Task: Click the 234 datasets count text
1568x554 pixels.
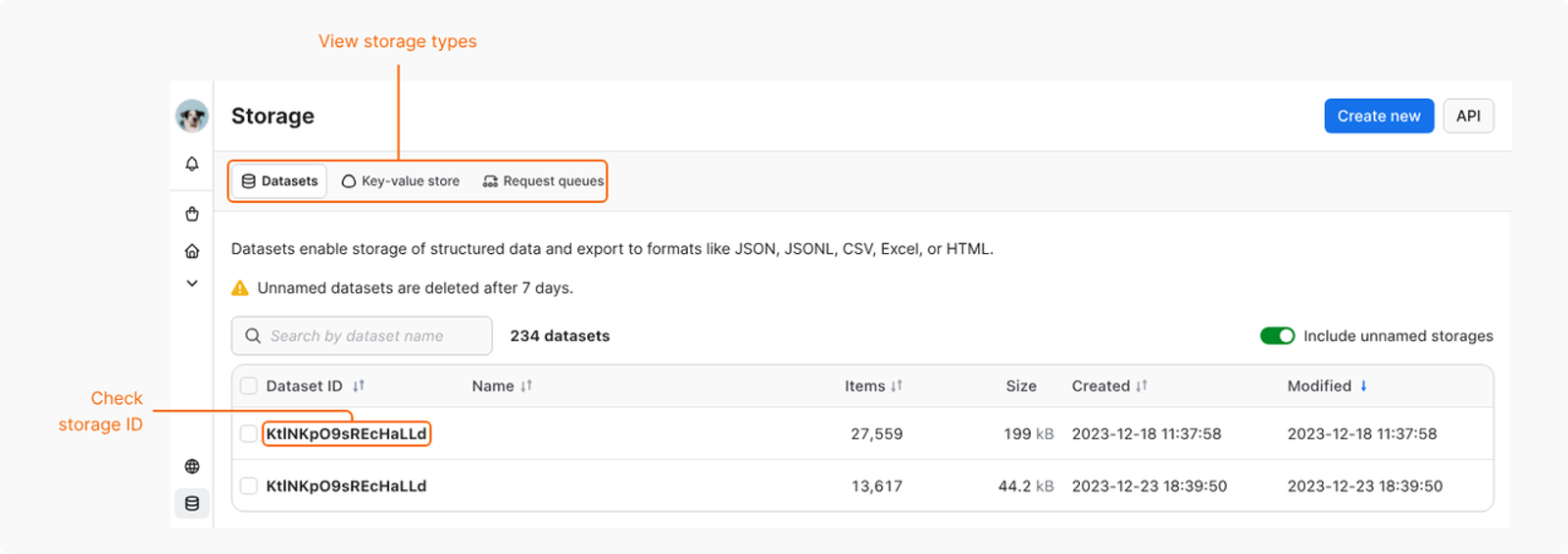Action: [x=560, y=335]
